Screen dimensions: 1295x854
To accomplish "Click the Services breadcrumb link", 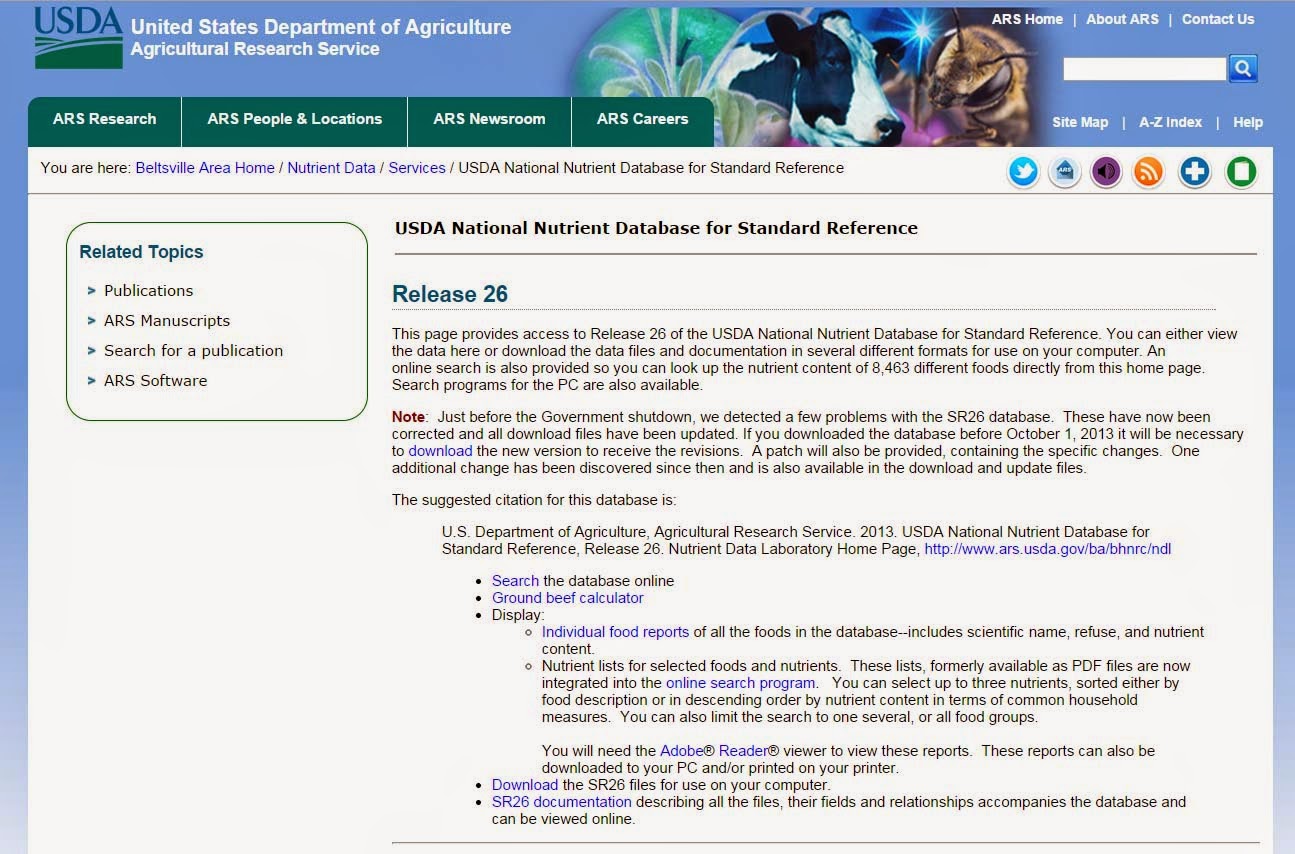I will pyautogui.click(x=417, y=168).
